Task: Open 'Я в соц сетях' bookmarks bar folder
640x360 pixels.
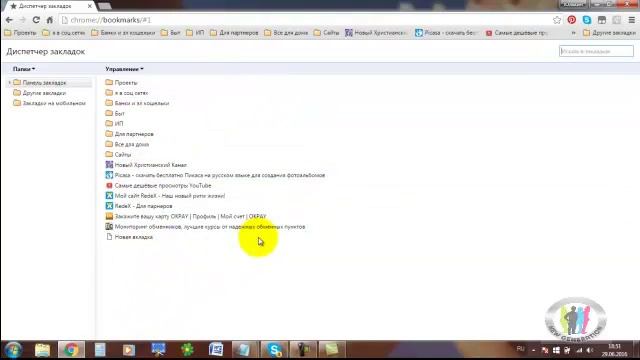Action: (64, 33)
